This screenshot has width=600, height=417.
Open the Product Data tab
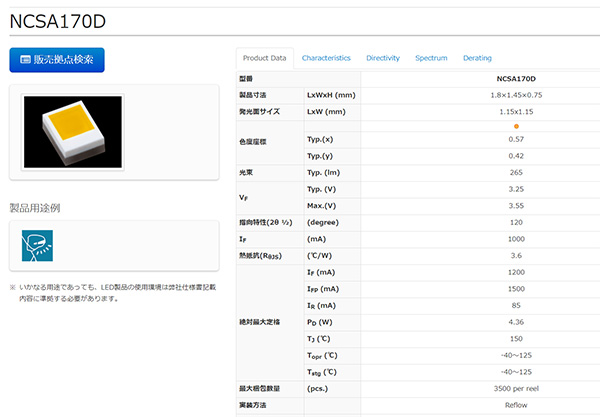click(264, 58)
